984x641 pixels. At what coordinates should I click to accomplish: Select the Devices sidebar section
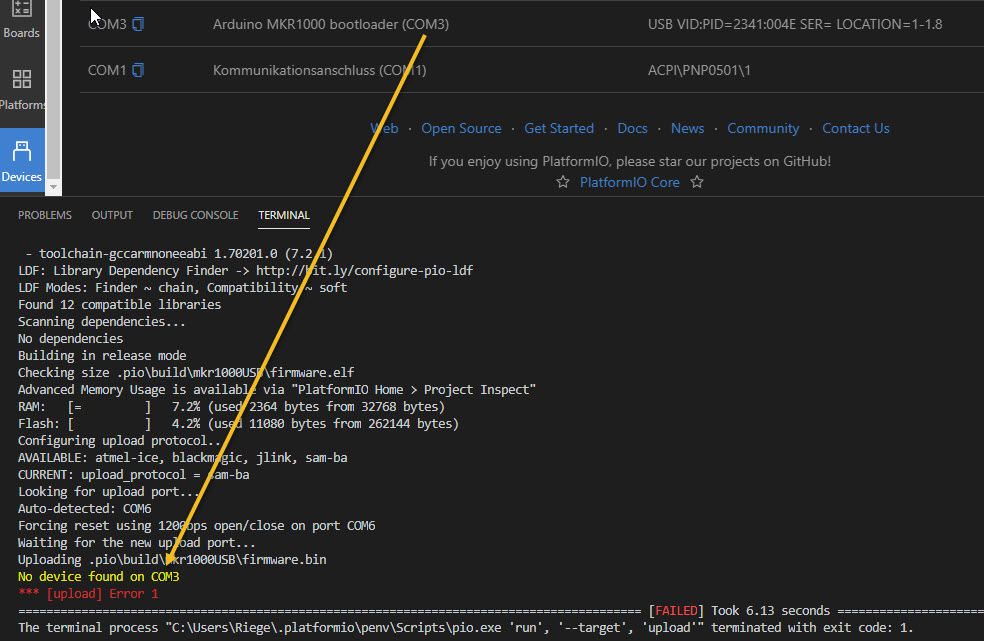pyautogui.click(x=21, y=161)
